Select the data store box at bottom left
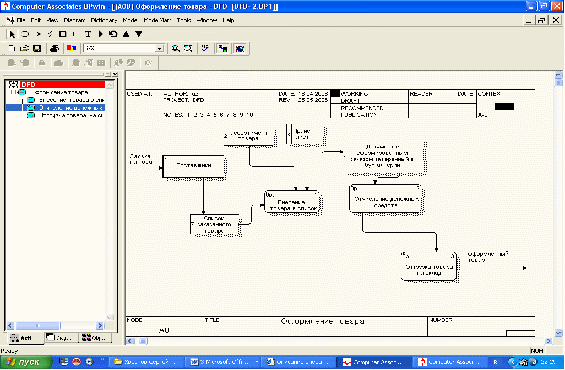Screen dimensions: 565x370 point(215,224)
